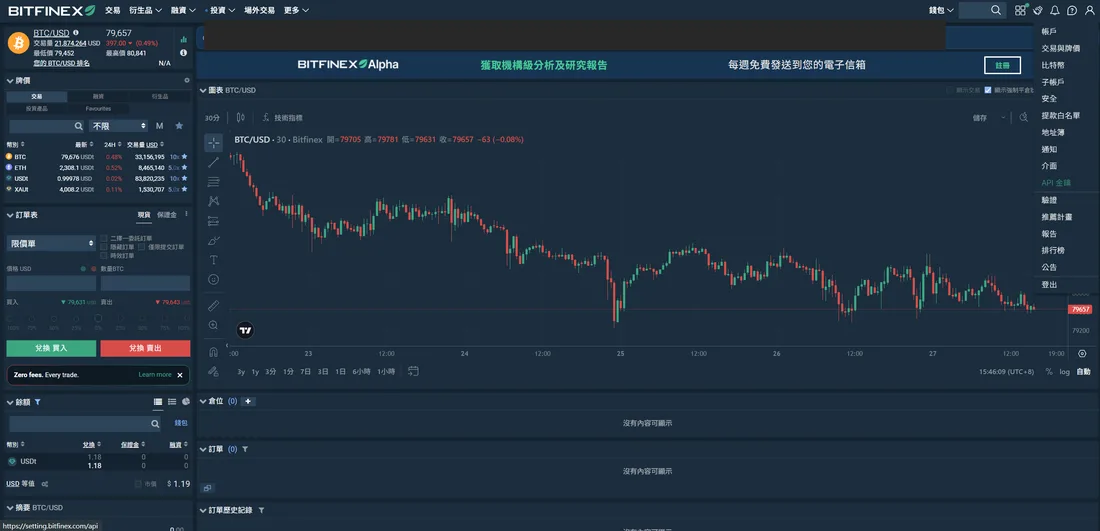Select the pattern drawing tool in chart sidebar
Image resolution: width=1100 pixels, height=531 pixels.
[x=213, y=201]
